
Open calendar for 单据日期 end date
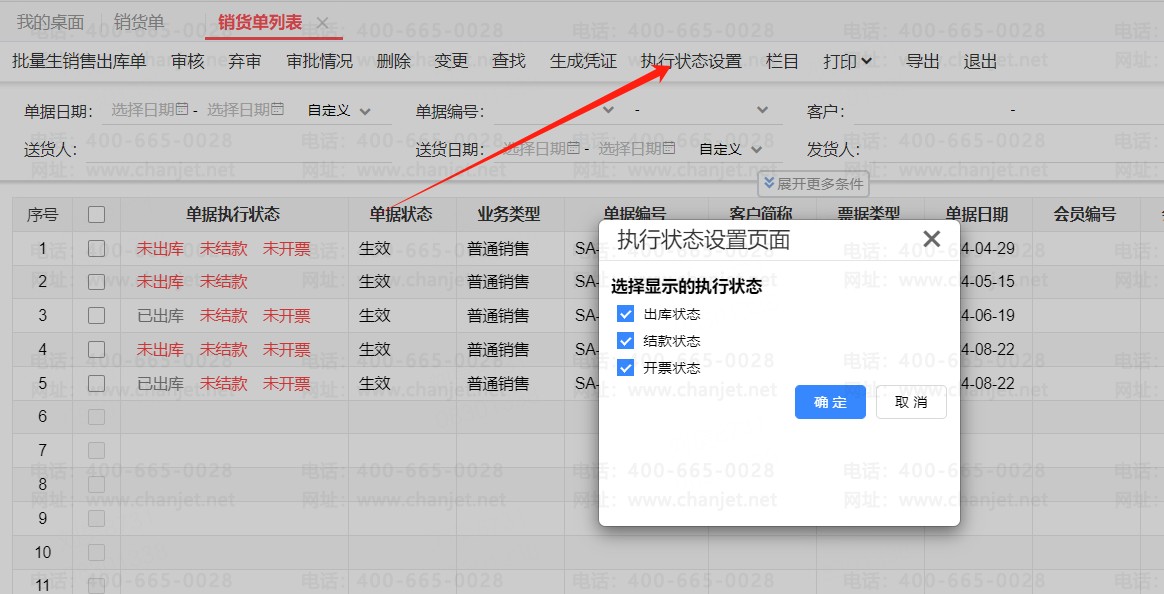click(x=278, y=109)
